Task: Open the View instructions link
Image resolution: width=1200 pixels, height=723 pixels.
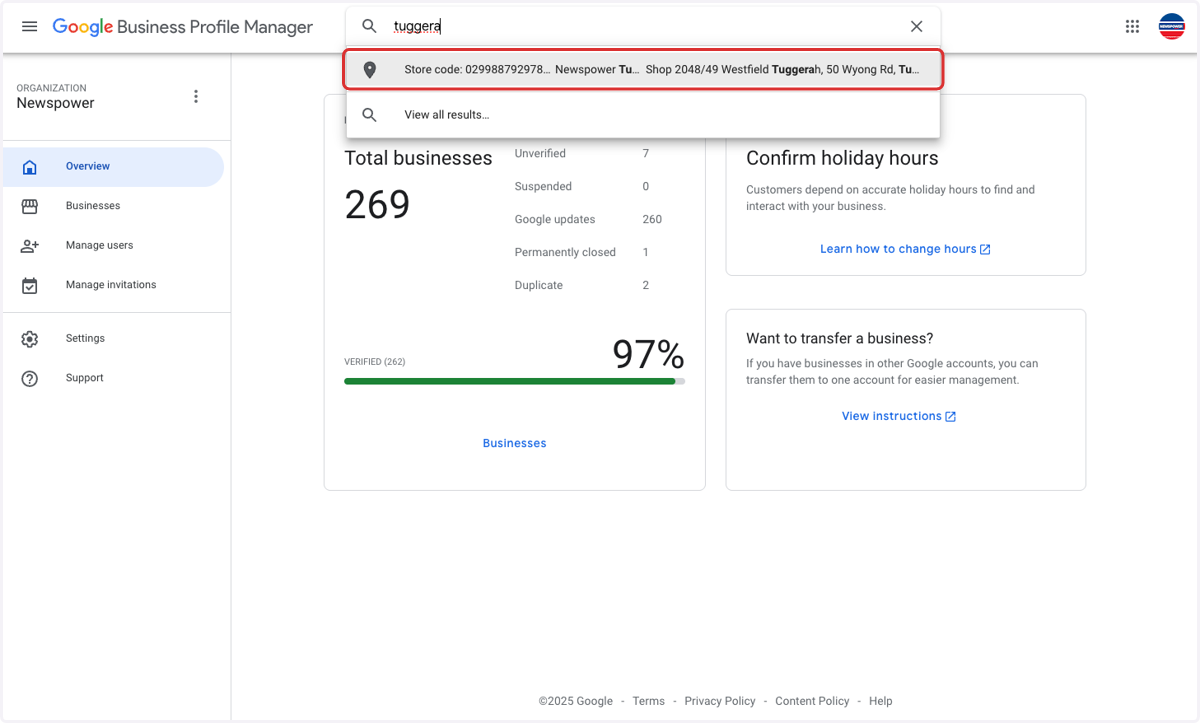Action: [x=899, y=416]
